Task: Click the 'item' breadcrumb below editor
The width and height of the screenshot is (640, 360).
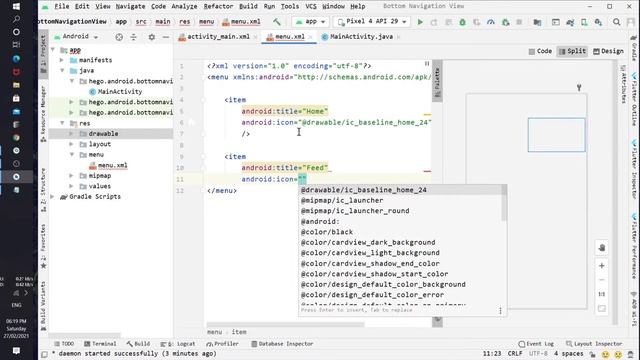Action: tap(239, 332)
